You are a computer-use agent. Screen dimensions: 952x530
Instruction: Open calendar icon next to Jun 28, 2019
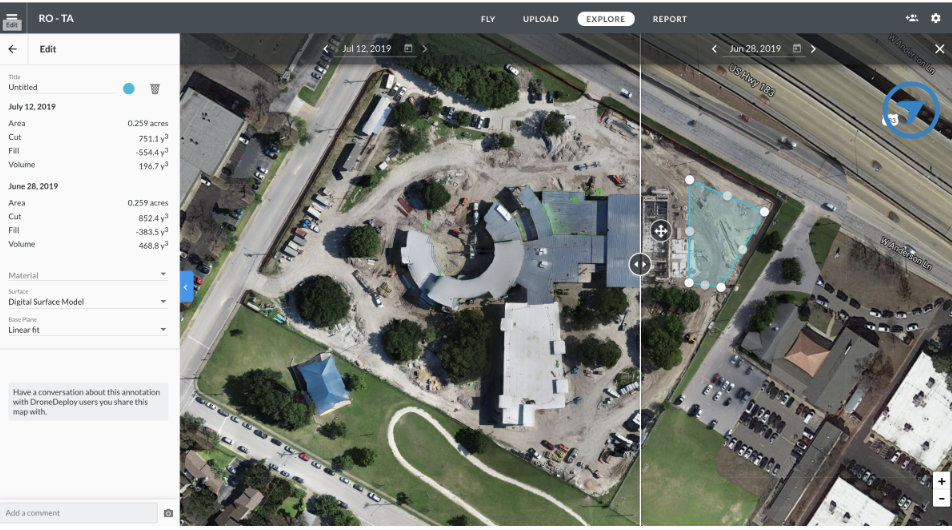tap(797, 49)
